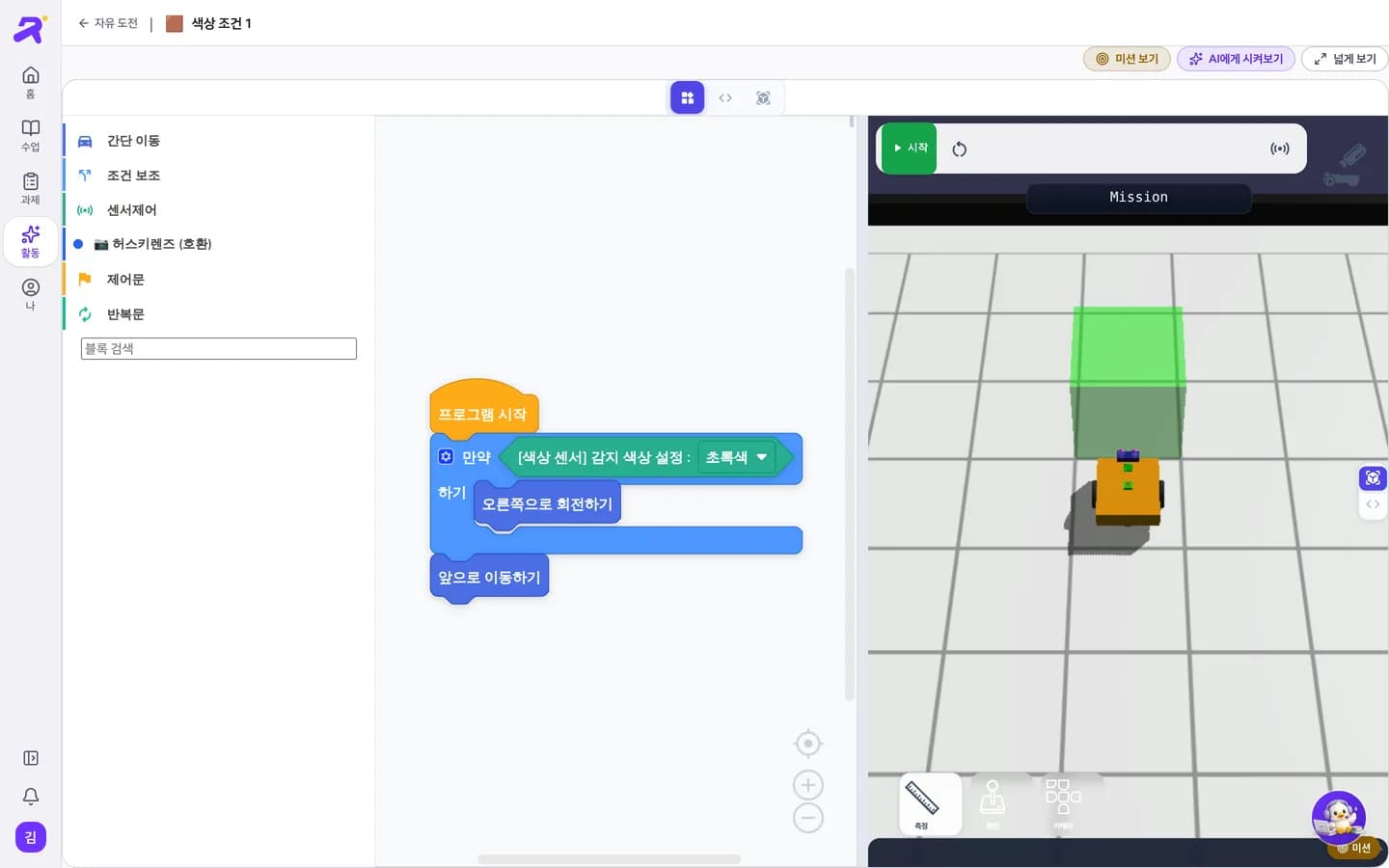This screenshot has height=868, width=1389.
Task: Click the purple 김 user avatar
Action: tap(31, 837)
